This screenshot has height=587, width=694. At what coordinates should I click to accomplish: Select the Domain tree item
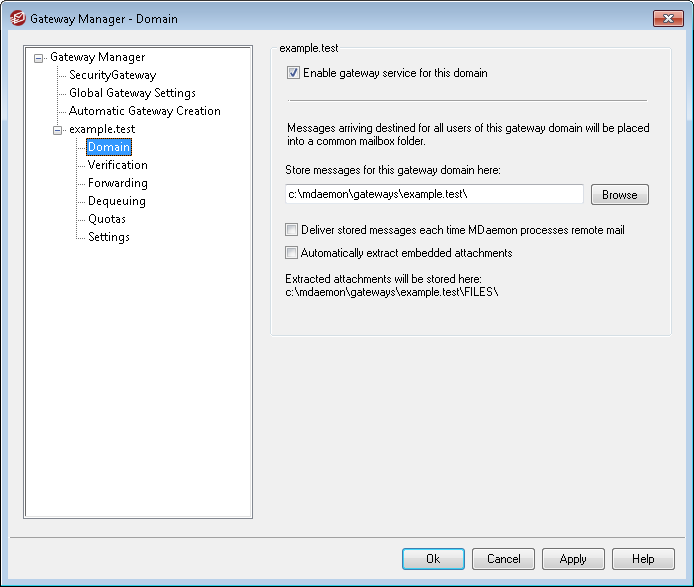pyautogui.click(x=108, y=147)
